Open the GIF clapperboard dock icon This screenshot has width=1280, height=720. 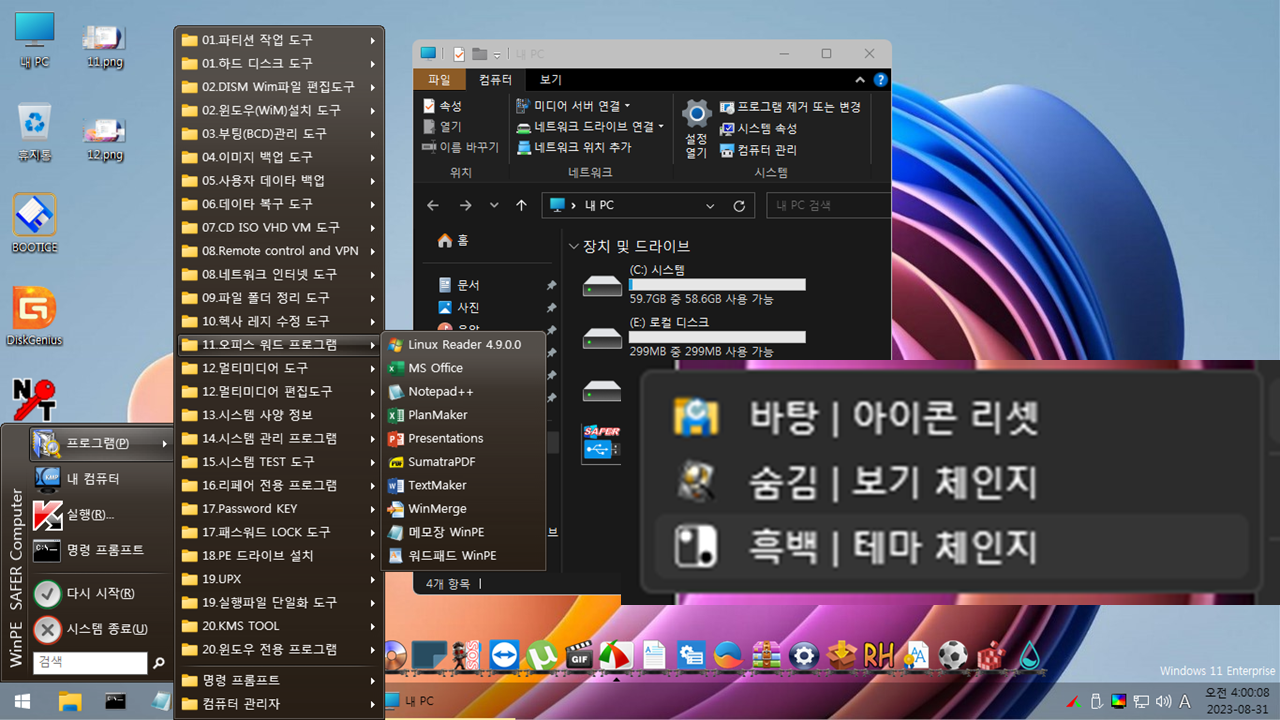tap(578, 655)
